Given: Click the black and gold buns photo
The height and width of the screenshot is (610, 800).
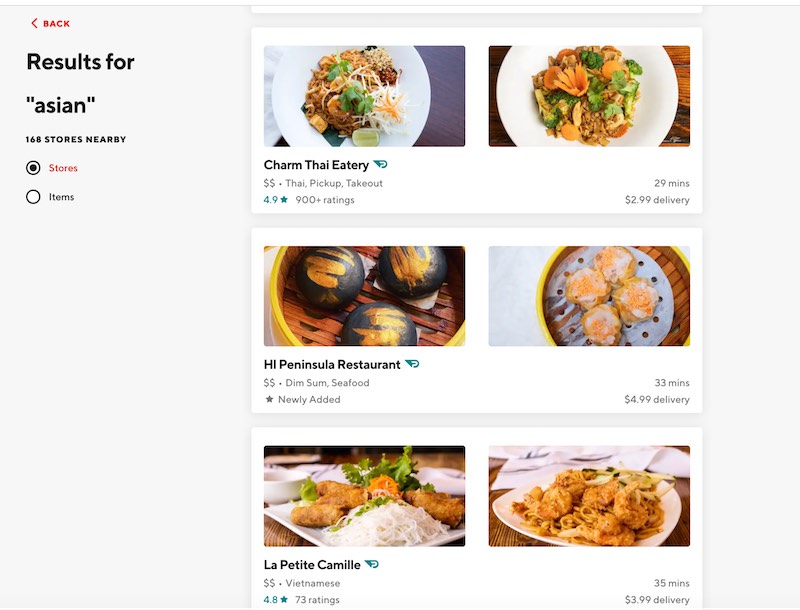Looking at the screenshot, I should 364,296.
